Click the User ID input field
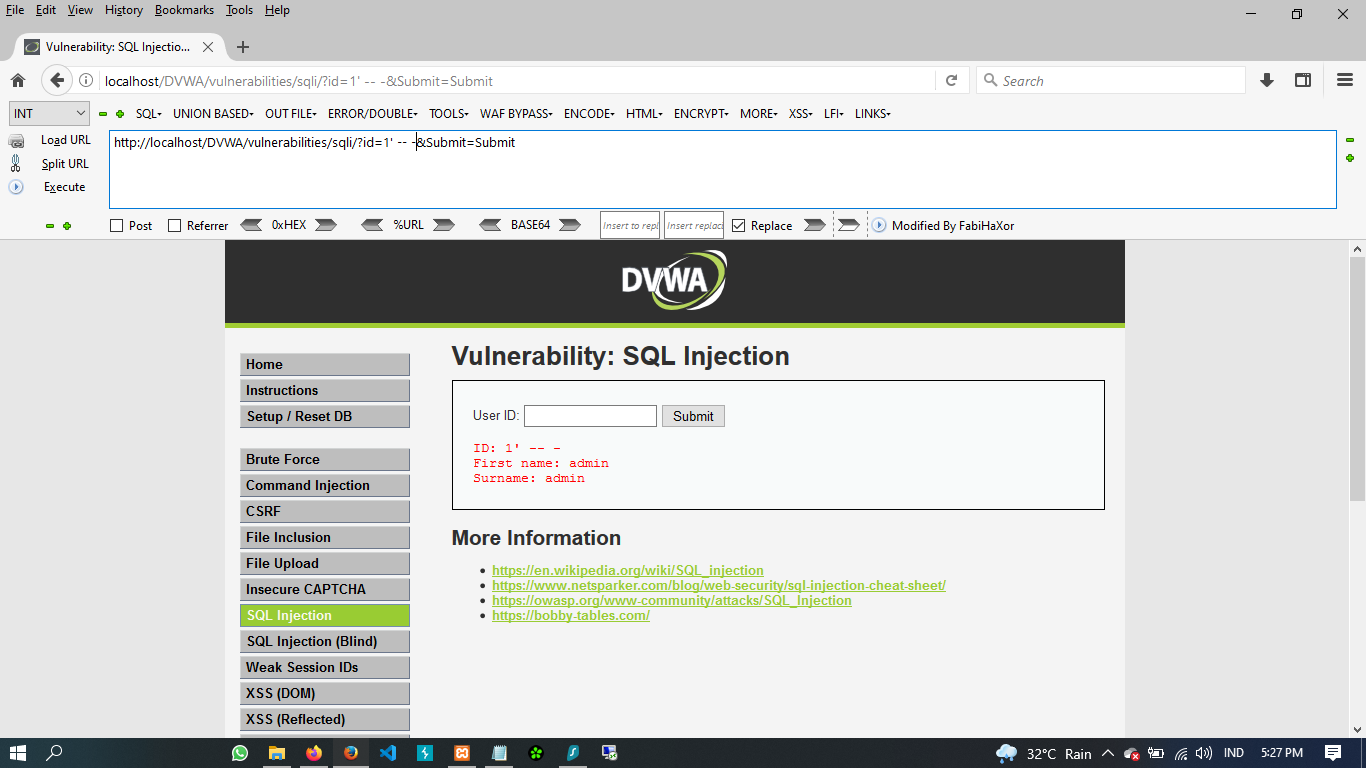The width and height of the screenshot is (1366, 768). click(x=590, y=416)
